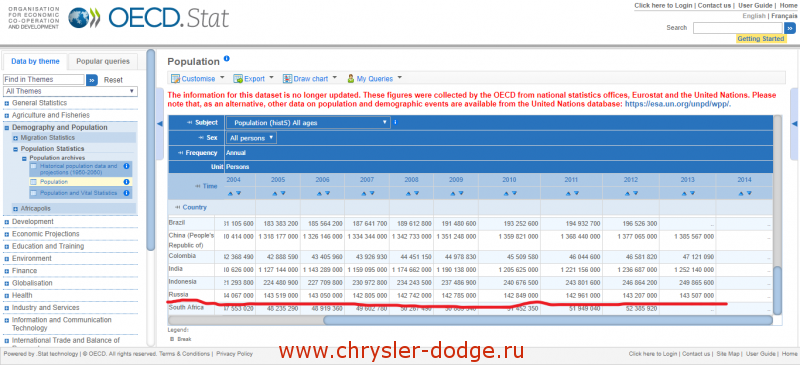The height and width of the screenshot is (365, 800).
Task: Open the top User Guide link
Action: point(756,6)
